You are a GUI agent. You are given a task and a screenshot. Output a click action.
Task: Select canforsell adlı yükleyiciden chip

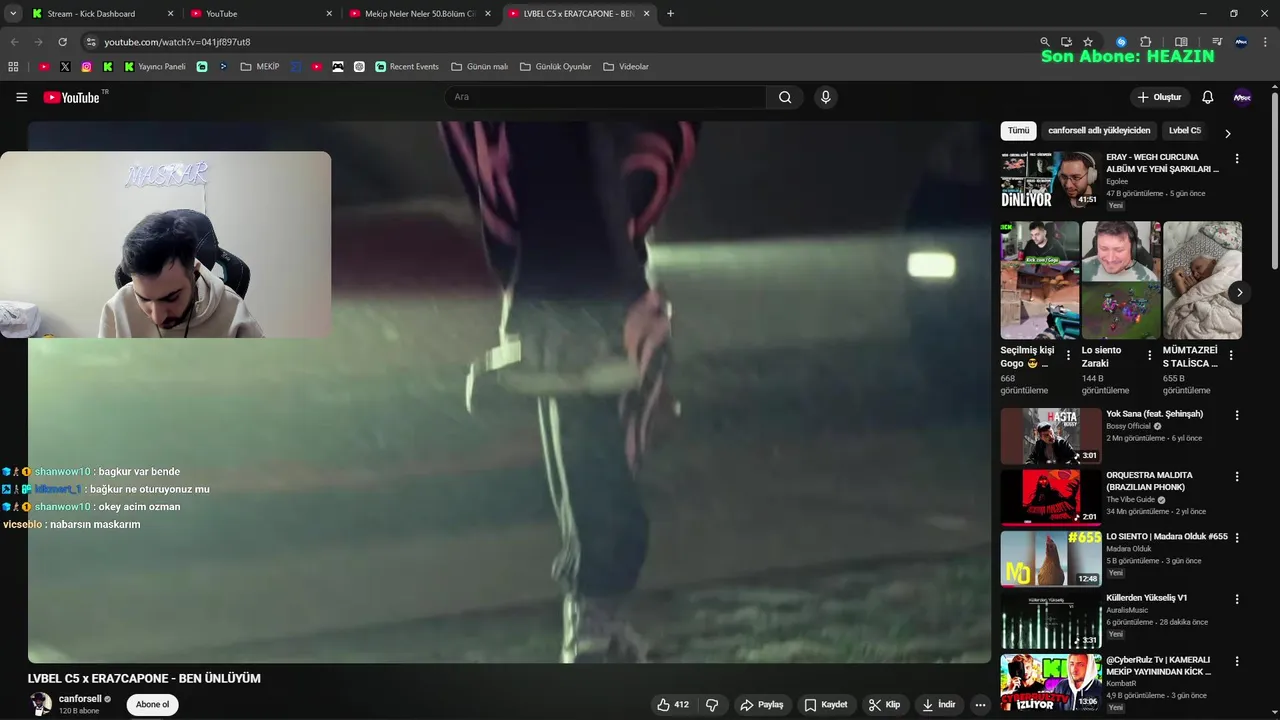1099,131
